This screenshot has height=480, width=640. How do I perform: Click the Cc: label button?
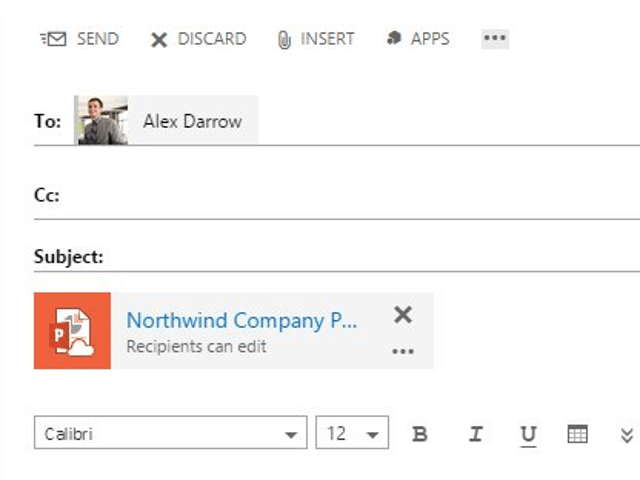click(x=47, y=195)
